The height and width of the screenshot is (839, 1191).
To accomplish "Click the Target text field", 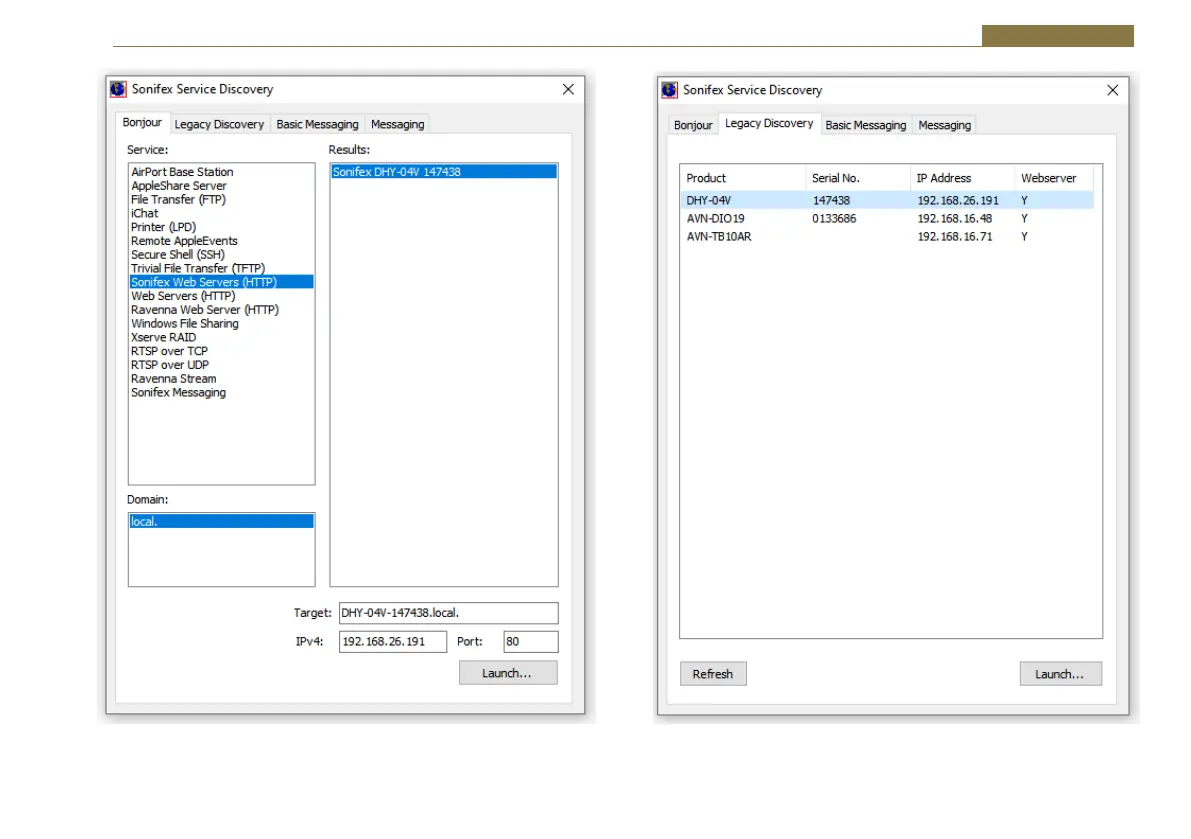I will pyautogui.click(x=447, y=613).
